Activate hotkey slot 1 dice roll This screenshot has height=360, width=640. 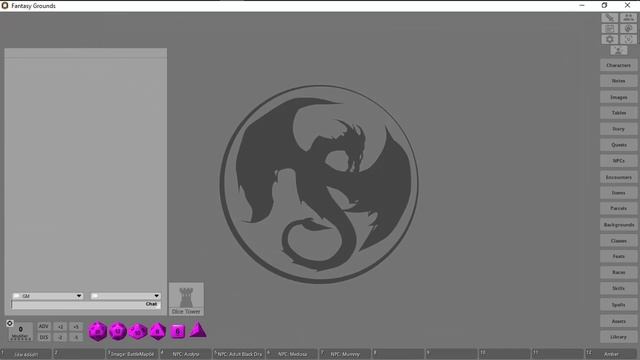point(26,354)
